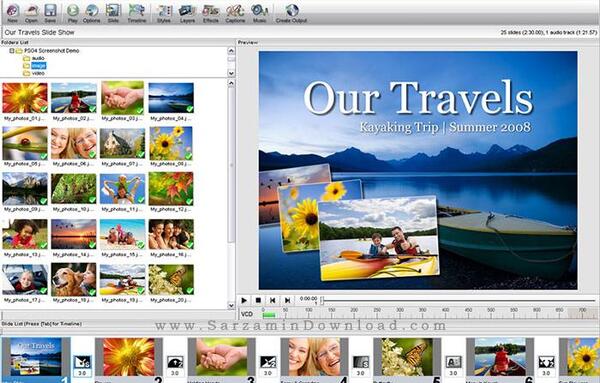Screen dimensions: 600x383
Task: Select the My_photos_19 kayak thumbnail
Action: (x=122, y=279)
